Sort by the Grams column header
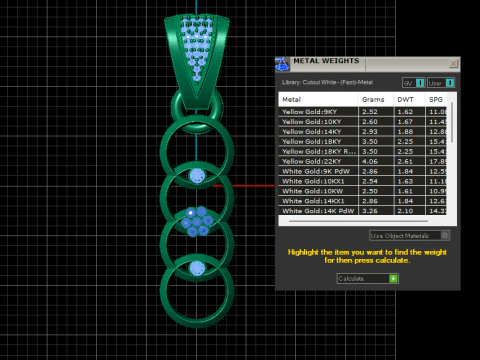Image resolution: width=480 pixels, height=360 pixels. pyautogui.click(x=376, y=99)
